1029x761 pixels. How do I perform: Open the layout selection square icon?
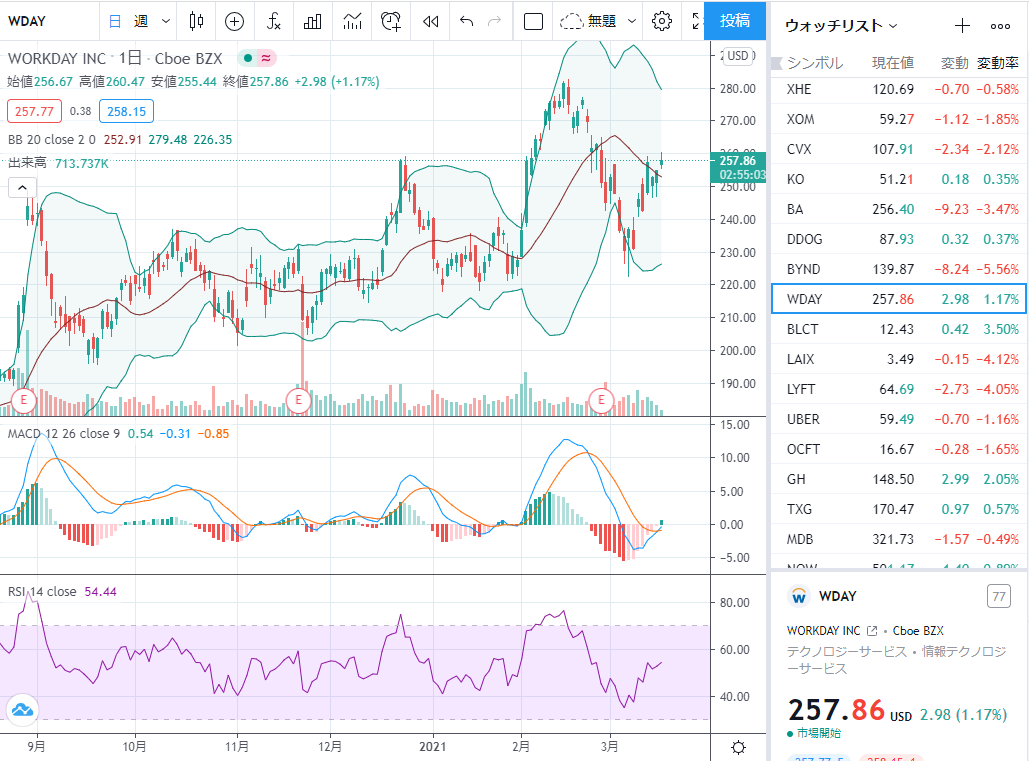(x=534, y=22)
